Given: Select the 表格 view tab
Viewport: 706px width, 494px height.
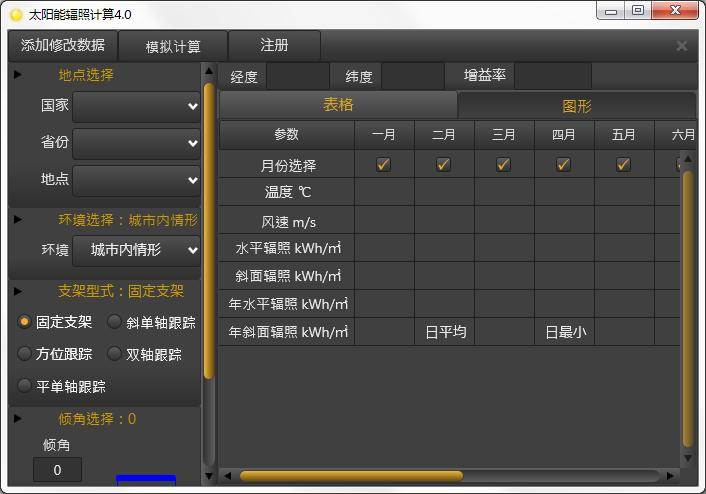Looking at the screenshot, I should point(338,105).
